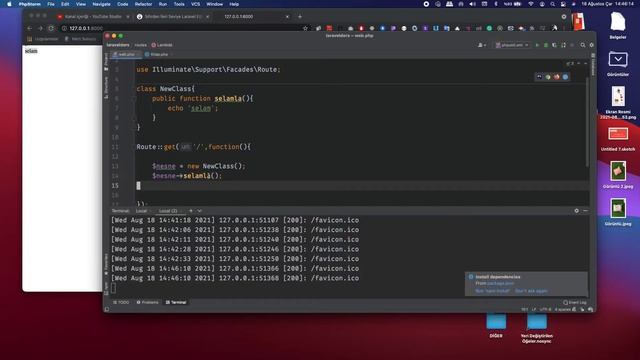Toggle the Structure tool window sidebar
This screenshot has height=360, width=640.
(x=107, y=87)
